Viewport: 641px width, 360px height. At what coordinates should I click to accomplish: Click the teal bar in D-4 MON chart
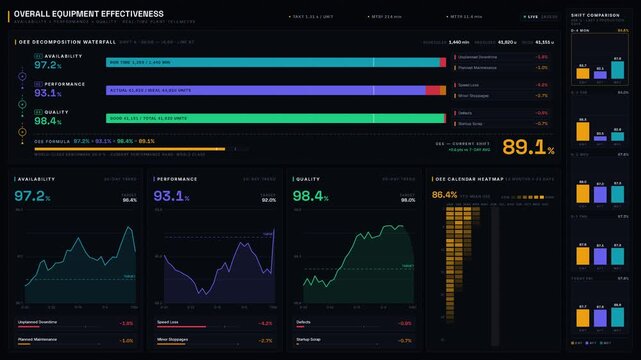tap(617, 70)
